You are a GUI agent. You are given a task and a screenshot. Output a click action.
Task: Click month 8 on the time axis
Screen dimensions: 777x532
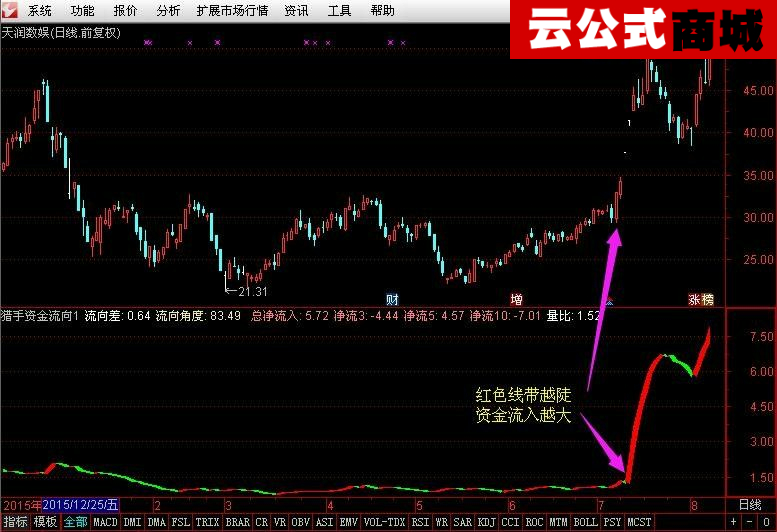pyautogui.click(x=694, y=506)
